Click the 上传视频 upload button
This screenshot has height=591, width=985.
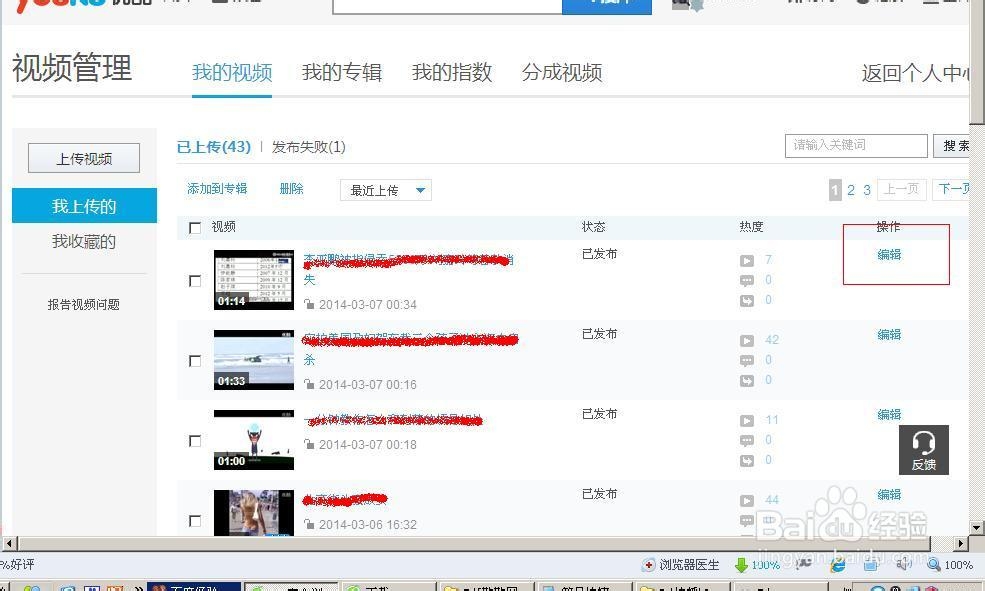pyautogui.click(x=83, y=157)
